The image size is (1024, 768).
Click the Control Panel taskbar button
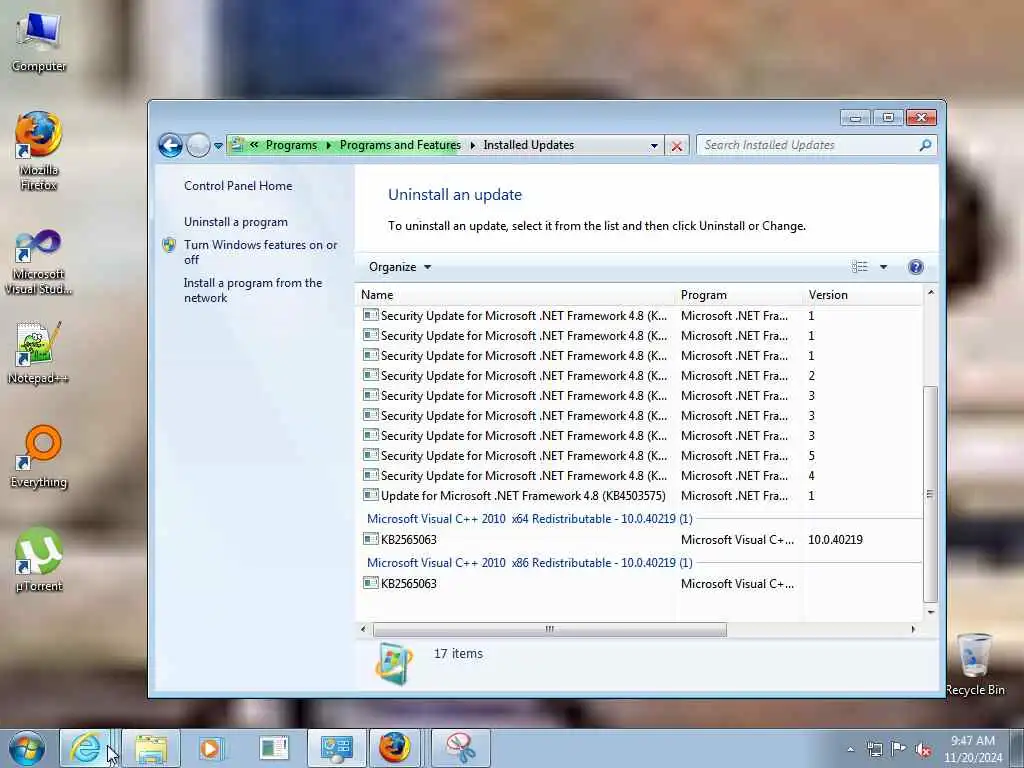(336, 748)
